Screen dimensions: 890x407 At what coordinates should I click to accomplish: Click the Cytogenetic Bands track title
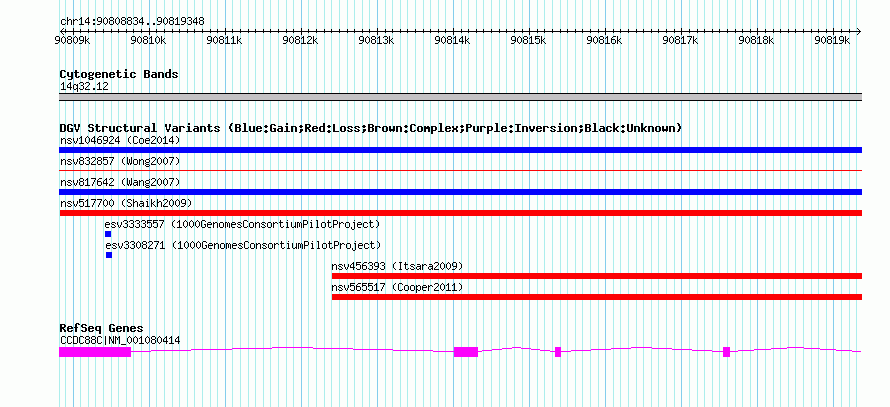(x=119, y=74)
